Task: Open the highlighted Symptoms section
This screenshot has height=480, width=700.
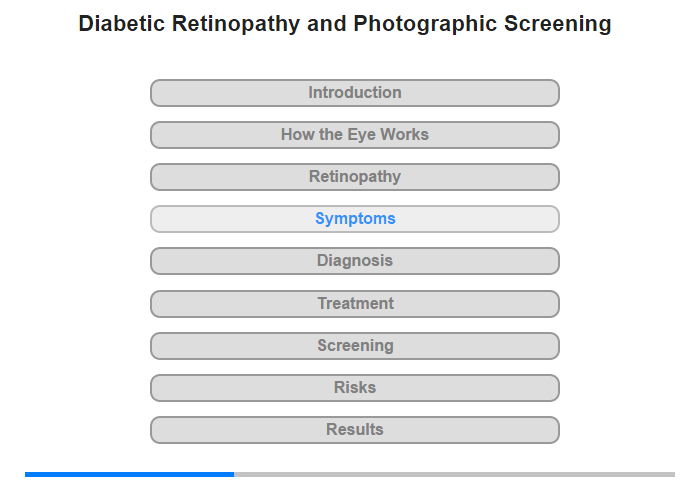Action: [355, 219]
